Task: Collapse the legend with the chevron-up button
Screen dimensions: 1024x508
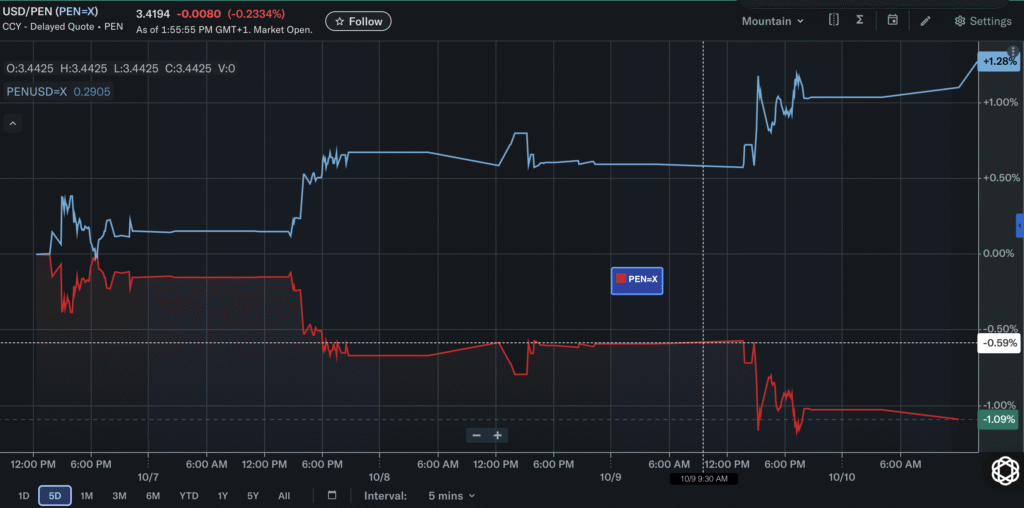Action: pos(13,124)
